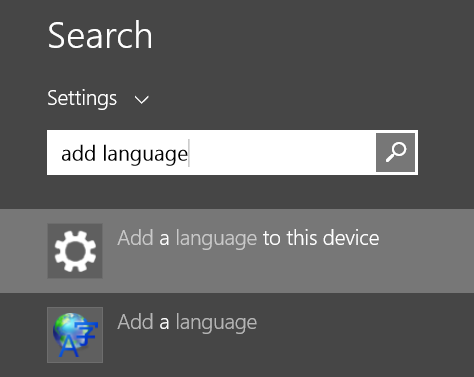Click the word 'Add' in first result
Screen dimensions: 474x377
(x=135, y=238)
